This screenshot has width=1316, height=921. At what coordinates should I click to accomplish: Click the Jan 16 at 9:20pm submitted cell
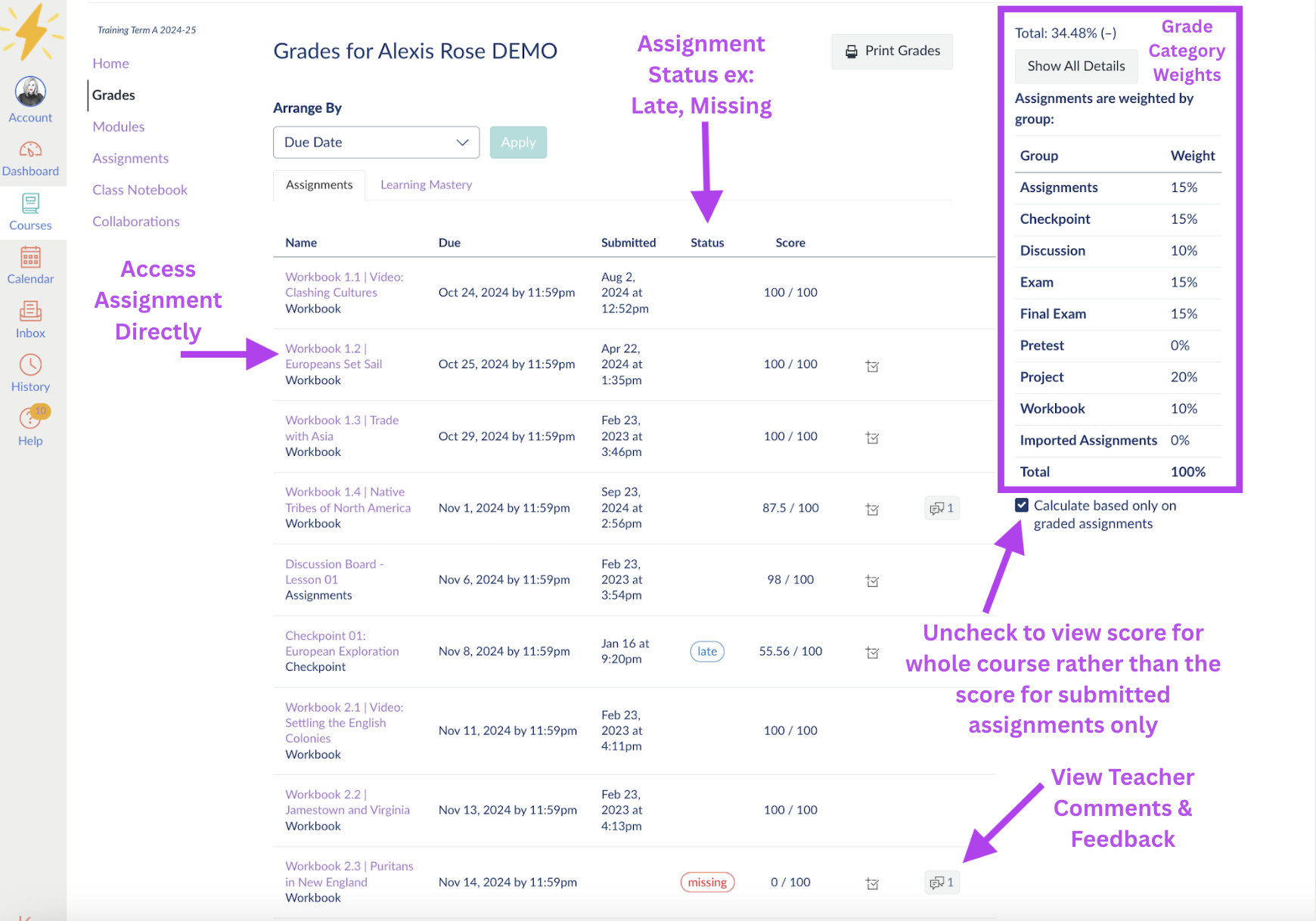tap(625, 651)
